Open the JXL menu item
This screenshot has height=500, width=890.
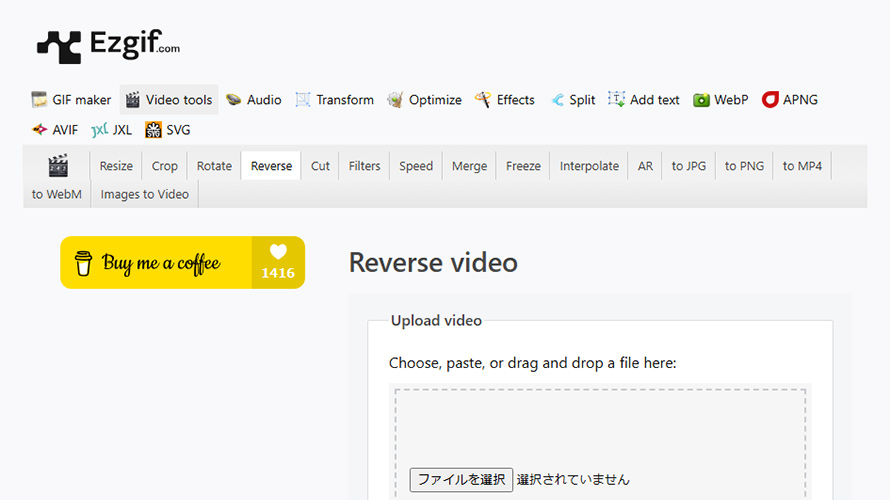click(112, 130)
